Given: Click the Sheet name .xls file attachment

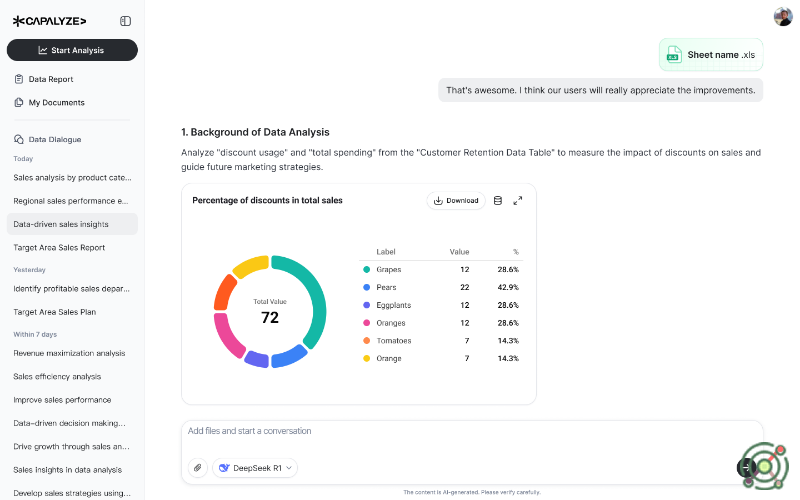Looking at the screenshot, I should (x=710, y=55).
